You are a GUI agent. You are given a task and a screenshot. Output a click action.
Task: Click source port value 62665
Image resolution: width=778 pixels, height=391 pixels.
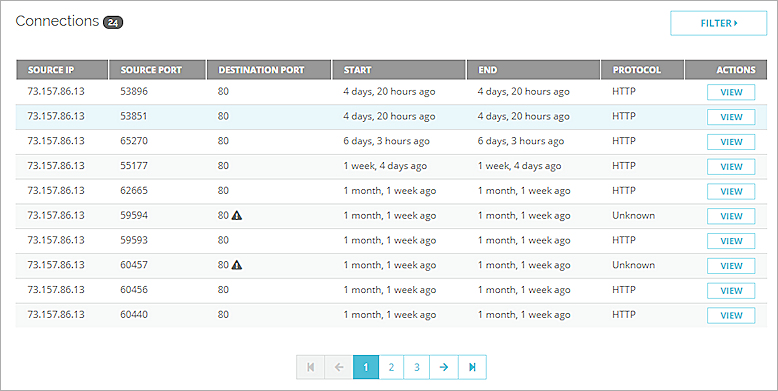tap(134, 191)
